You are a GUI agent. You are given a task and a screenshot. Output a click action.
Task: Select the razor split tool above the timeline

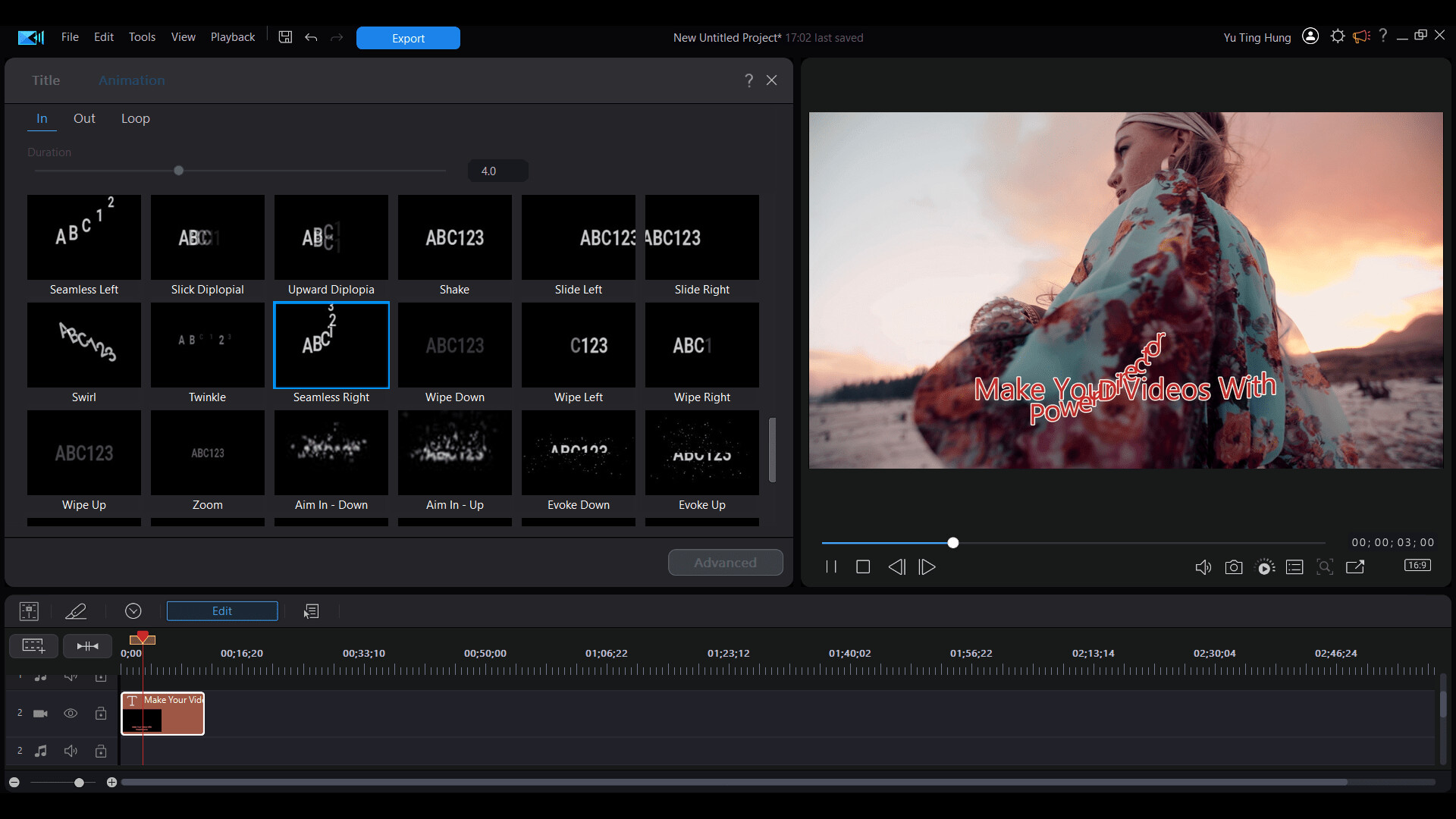click(x=75, y=611)
